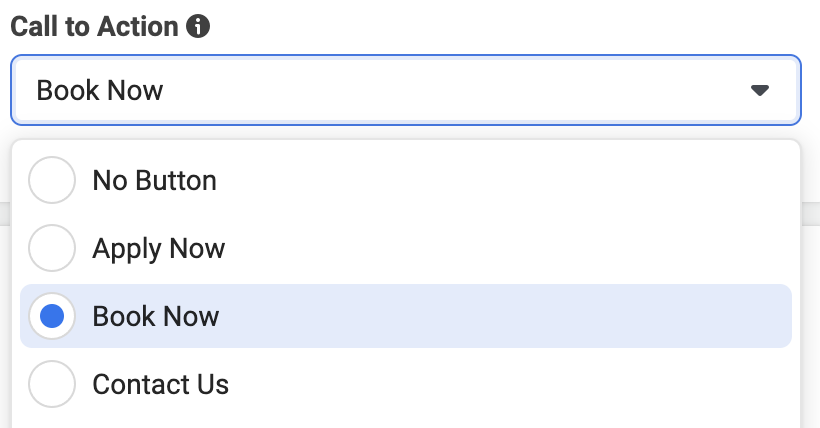Click the middle of the Call to Action field
Image resolution: width=820 pixels, height=428 pixels.
pos(405,91)
